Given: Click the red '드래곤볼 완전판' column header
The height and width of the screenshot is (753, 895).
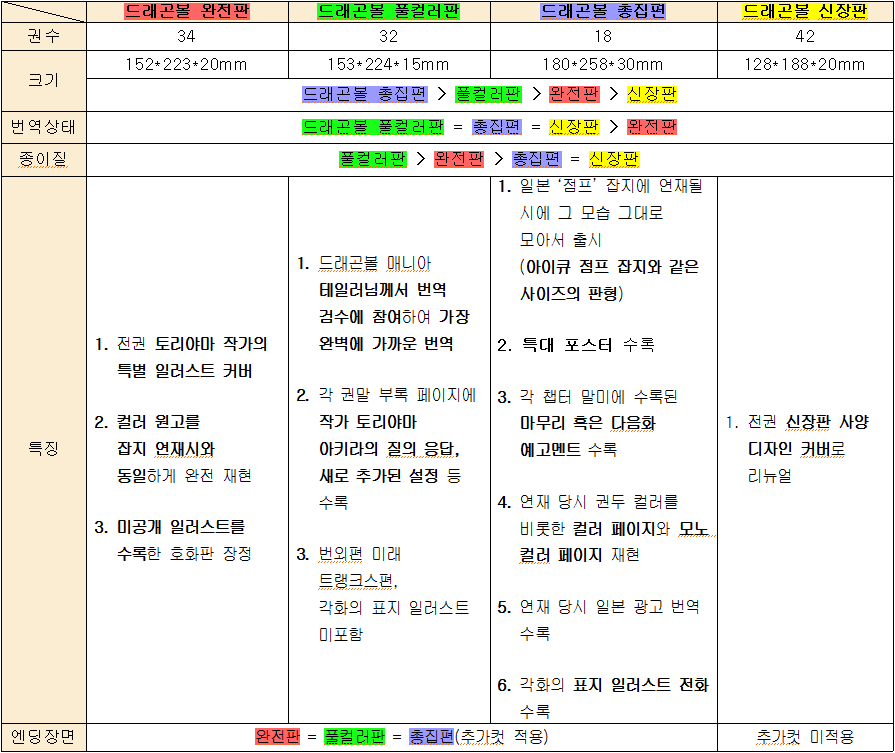Looking at the screenshot, I should [x=187, y=11].
